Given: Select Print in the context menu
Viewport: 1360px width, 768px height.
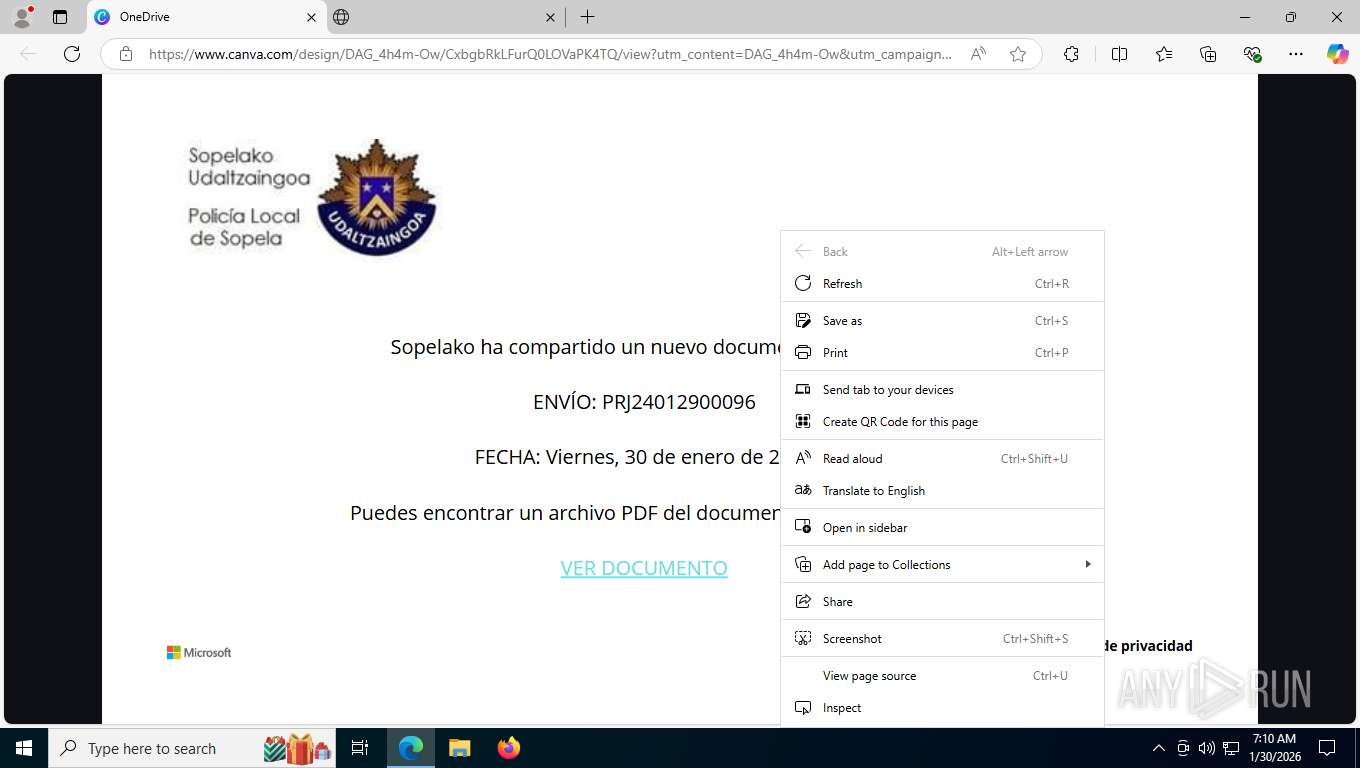Looking at the screenshot, I should pyautogui.click(x=942, y=352).
